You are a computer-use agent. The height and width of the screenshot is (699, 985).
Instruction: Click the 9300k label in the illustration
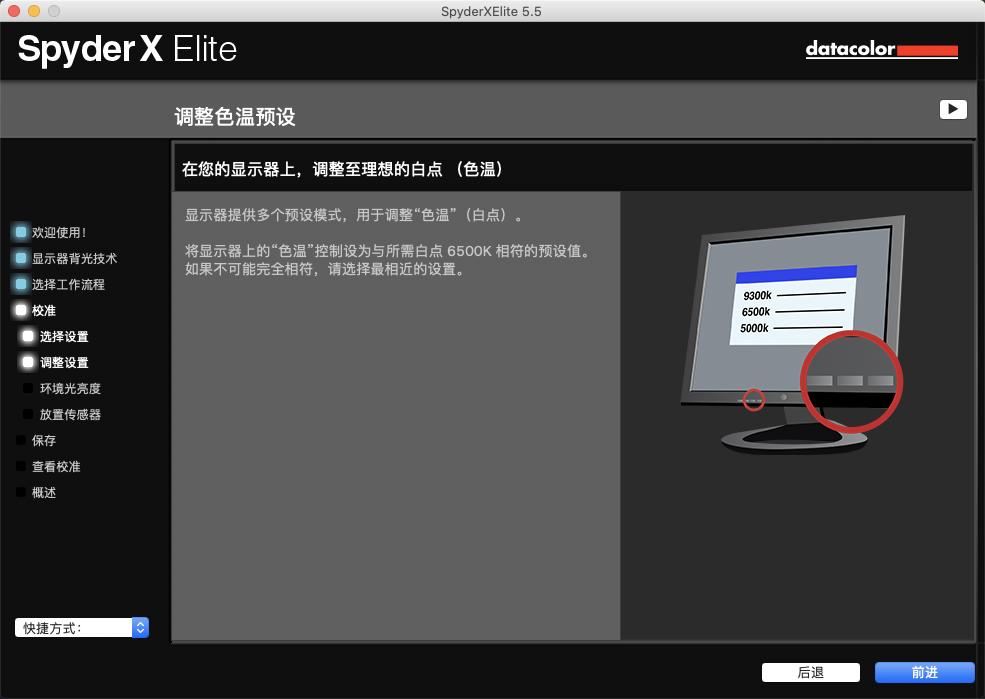coord(757,295)
